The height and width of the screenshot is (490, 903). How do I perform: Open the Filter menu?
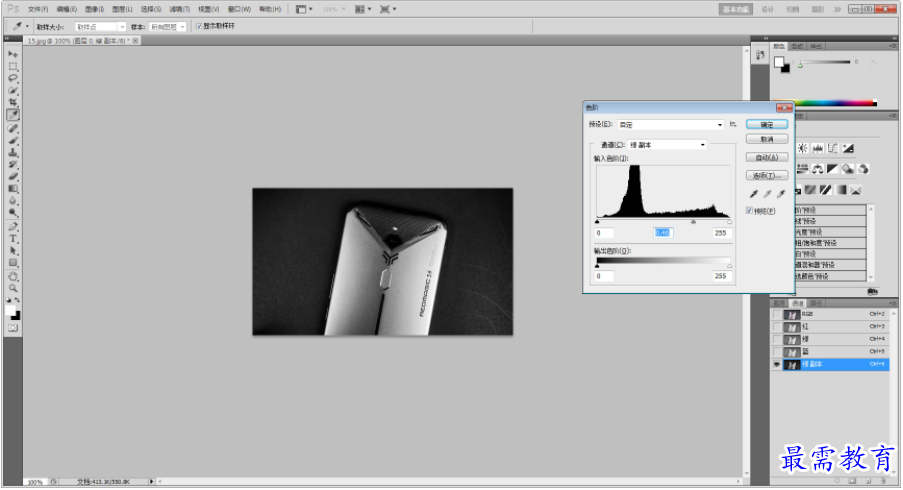pos(180,9)
